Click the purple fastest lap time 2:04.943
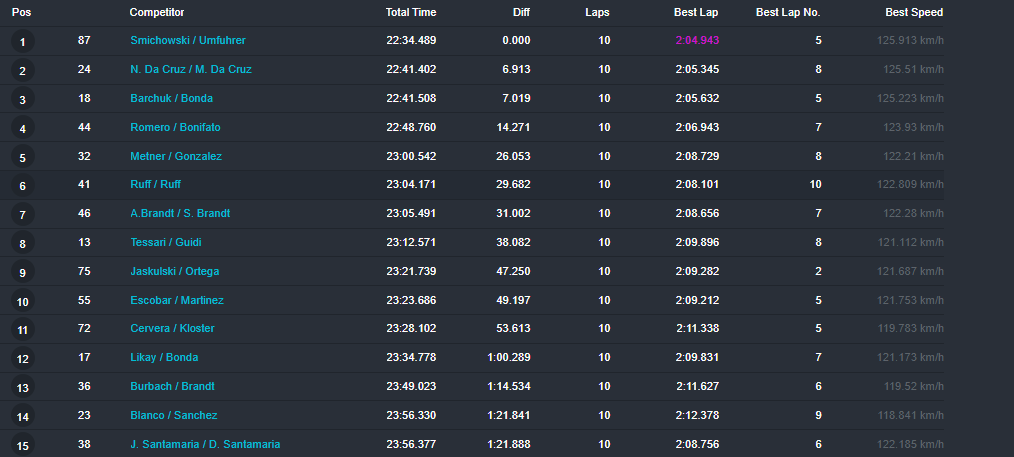The width and height of the screenshot is (1014, 457). coord(697,40)
